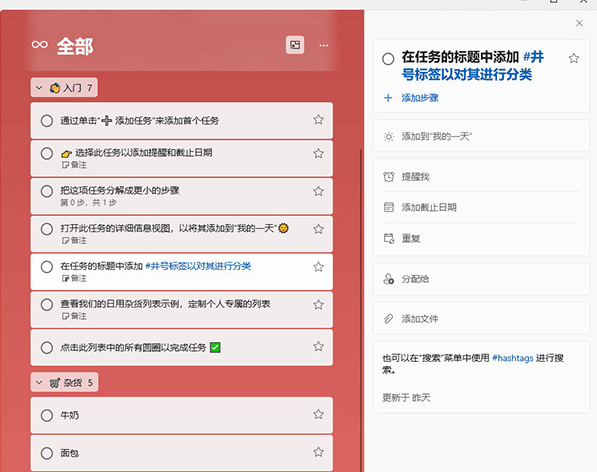597x472 pixels.
Task: Check off 把这项任务分解成更小的步骤 task
Action: click(x=47, y=191)
